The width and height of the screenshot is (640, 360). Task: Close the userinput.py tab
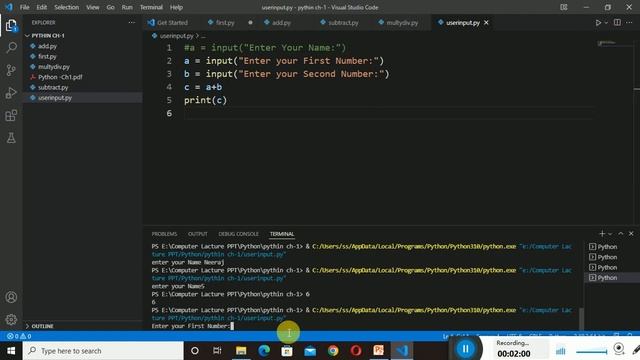click(x=486, y=23)
